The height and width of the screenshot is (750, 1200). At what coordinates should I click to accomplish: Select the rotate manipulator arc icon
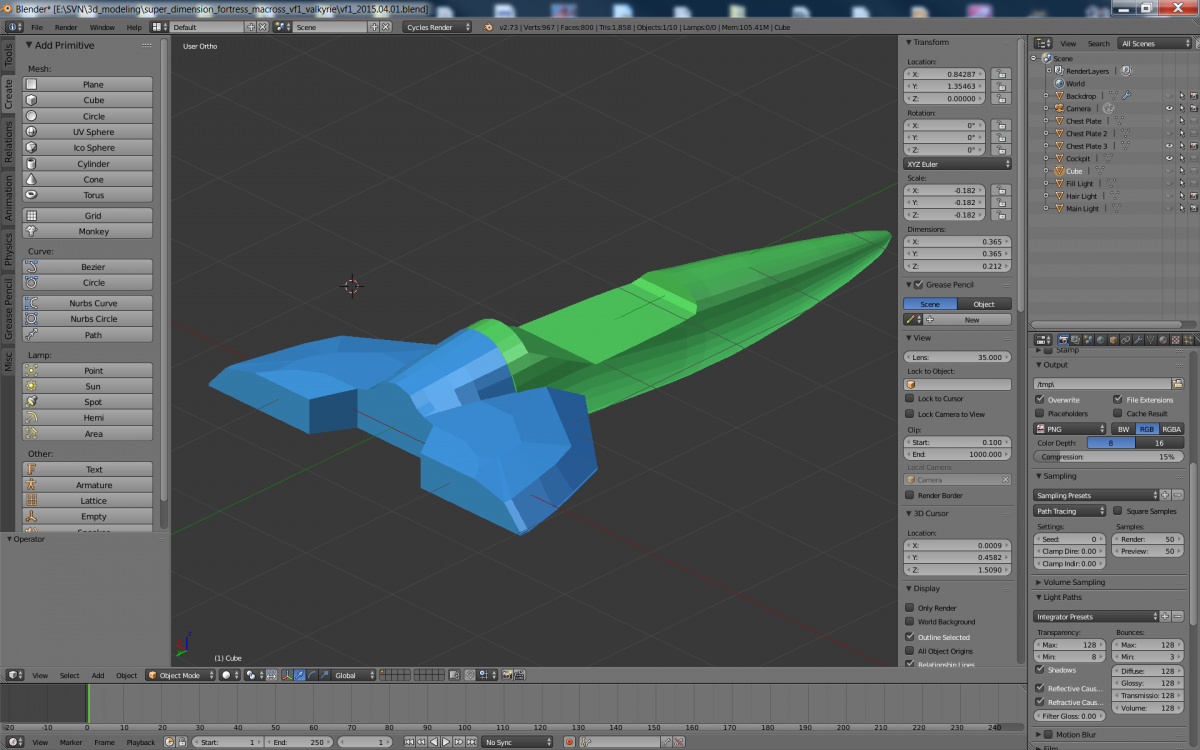[311, 675]
